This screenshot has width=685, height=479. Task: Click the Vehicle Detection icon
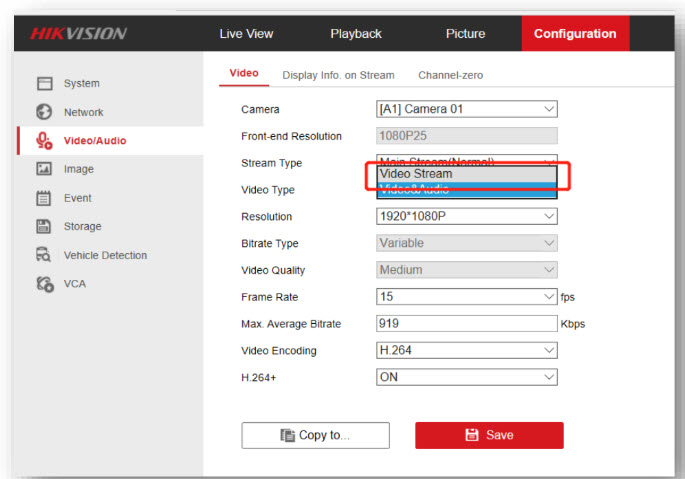[44, 255]
